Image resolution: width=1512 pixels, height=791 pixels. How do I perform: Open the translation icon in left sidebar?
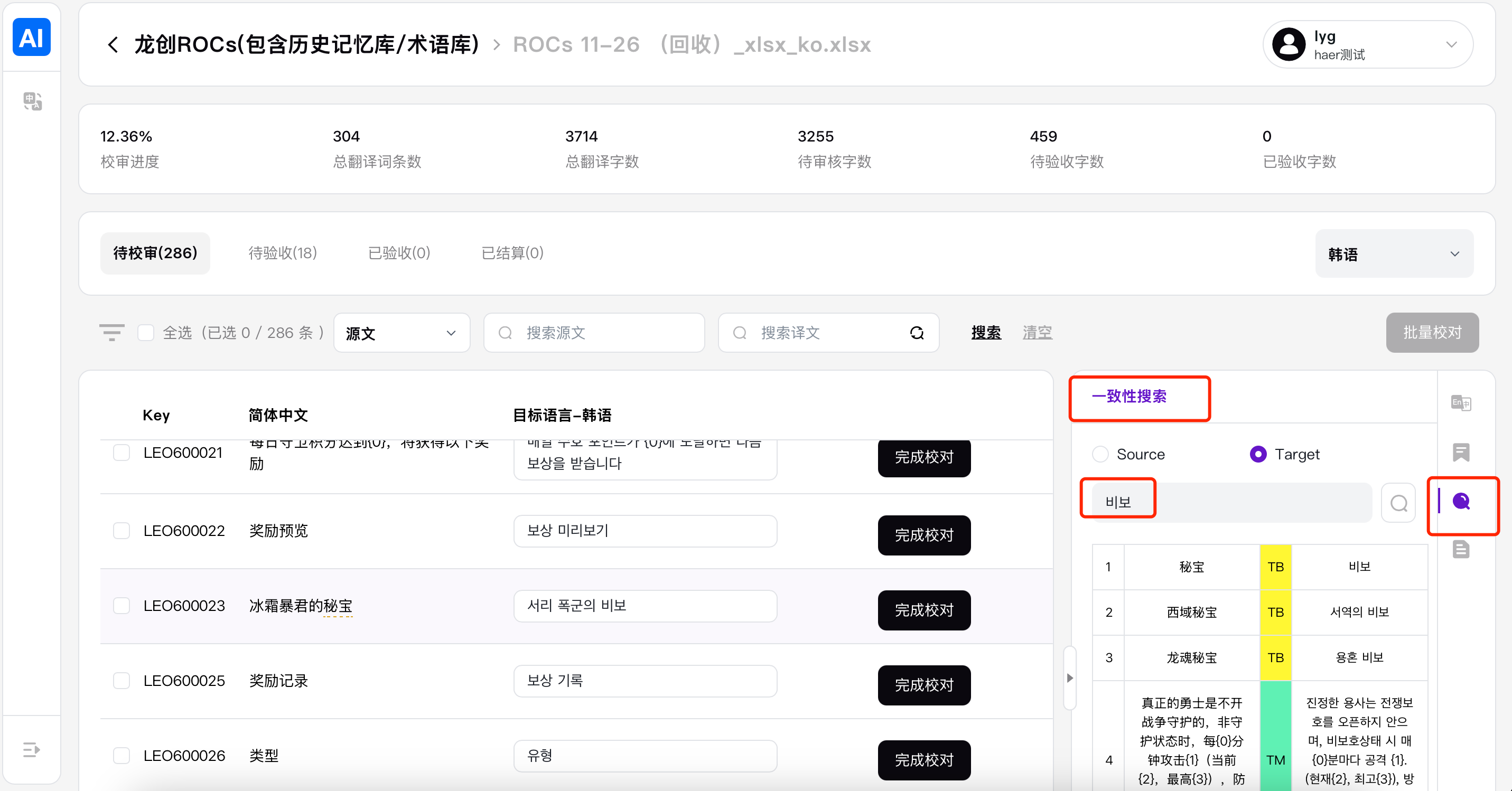click(32, 101)
